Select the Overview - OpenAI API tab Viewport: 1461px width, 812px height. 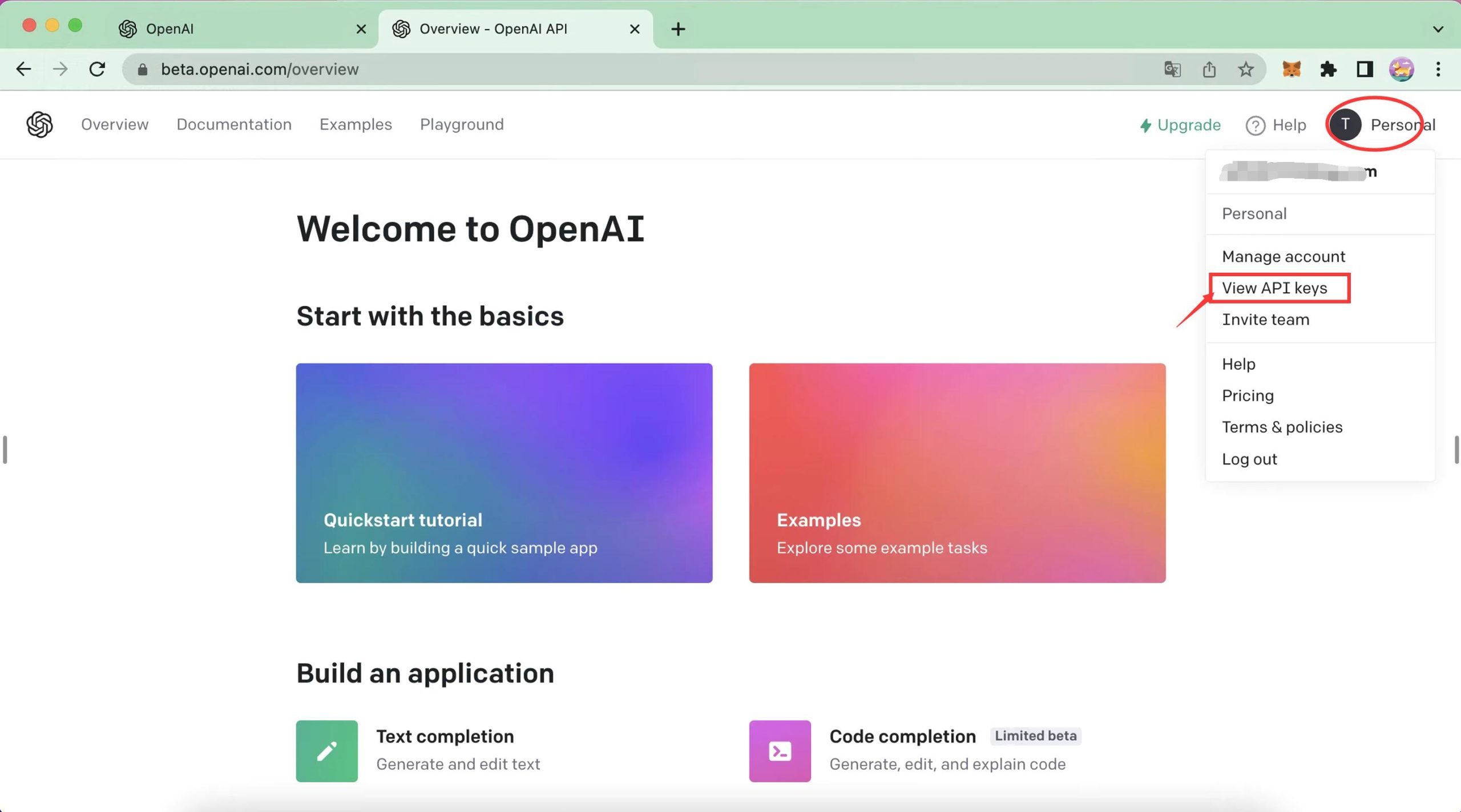[516, 29]
